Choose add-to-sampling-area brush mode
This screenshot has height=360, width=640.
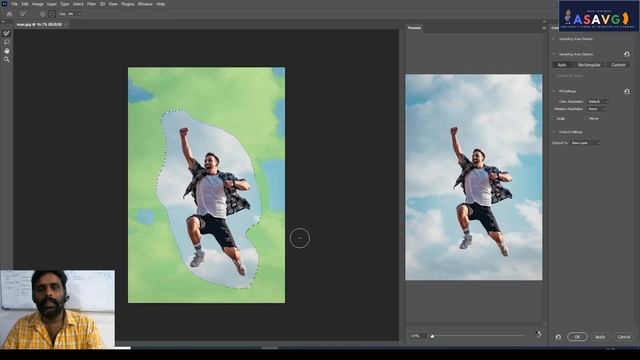42,14
